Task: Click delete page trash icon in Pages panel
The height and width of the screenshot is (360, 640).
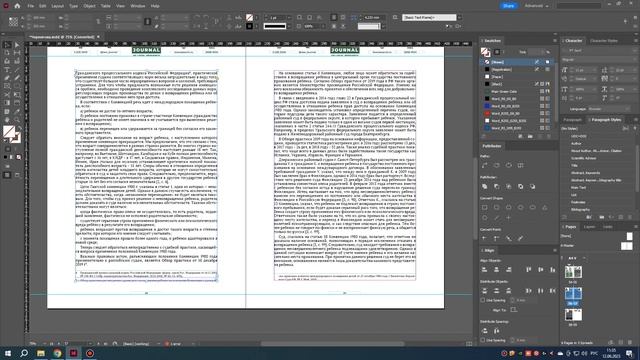Action: tap(630, 343)
